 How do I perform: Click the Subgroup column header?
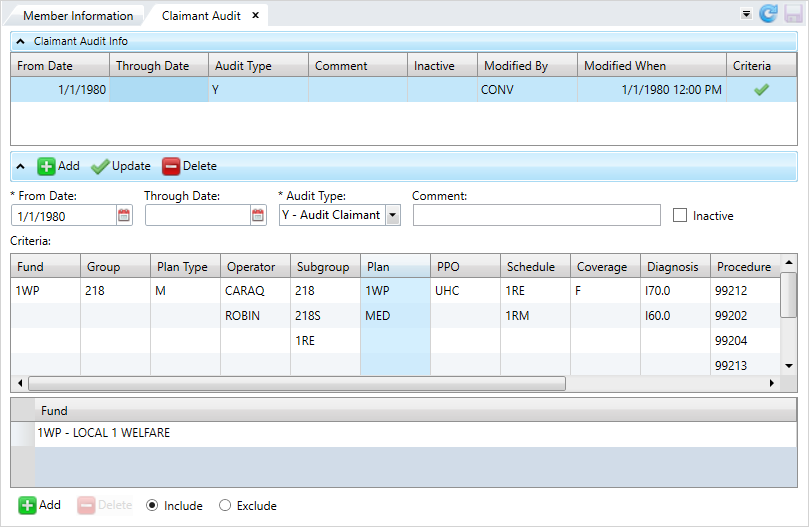(x=326, y=267)
